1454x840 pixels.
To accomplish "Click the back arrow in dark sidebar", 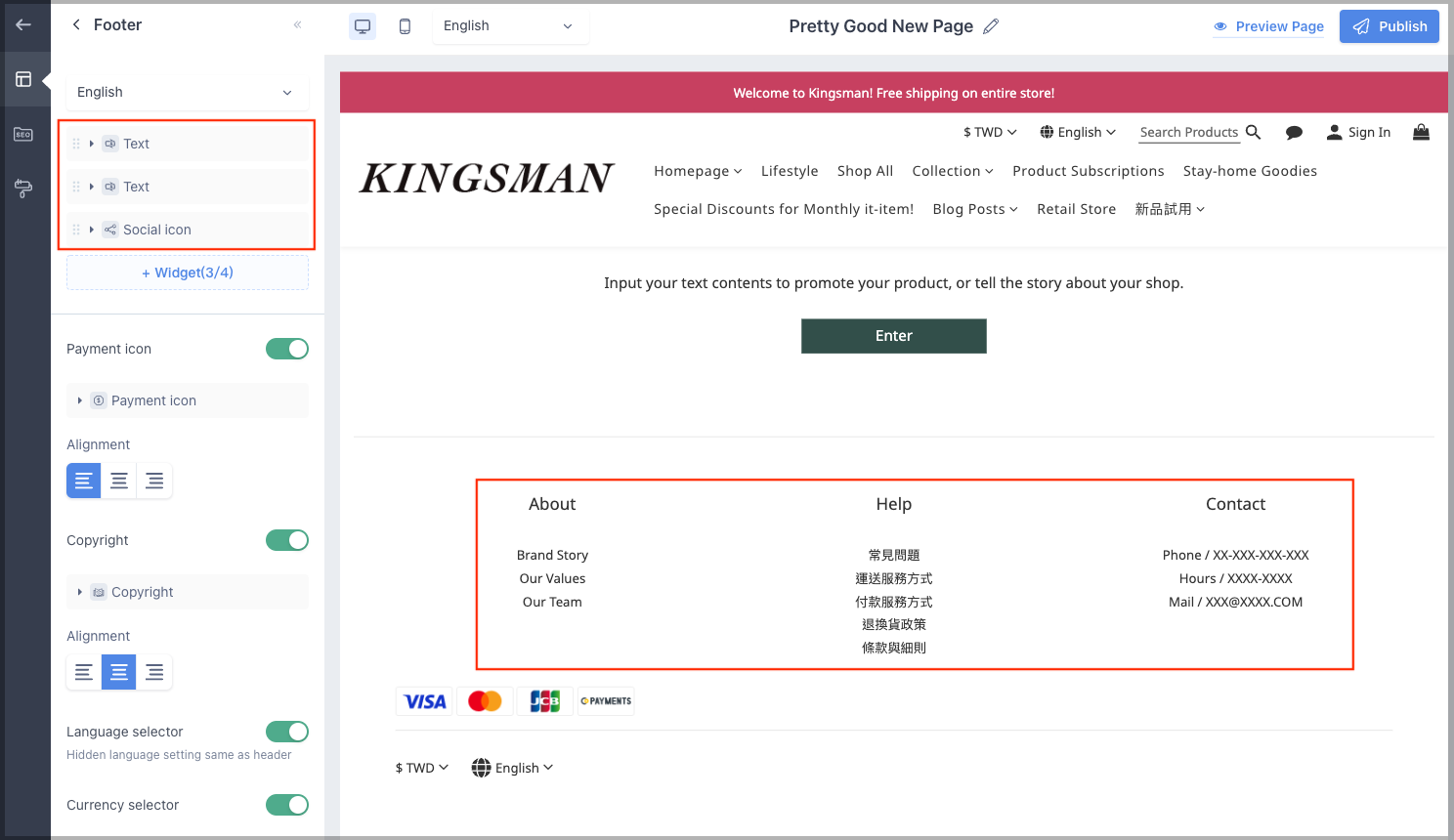I will (x=23, y=24).
